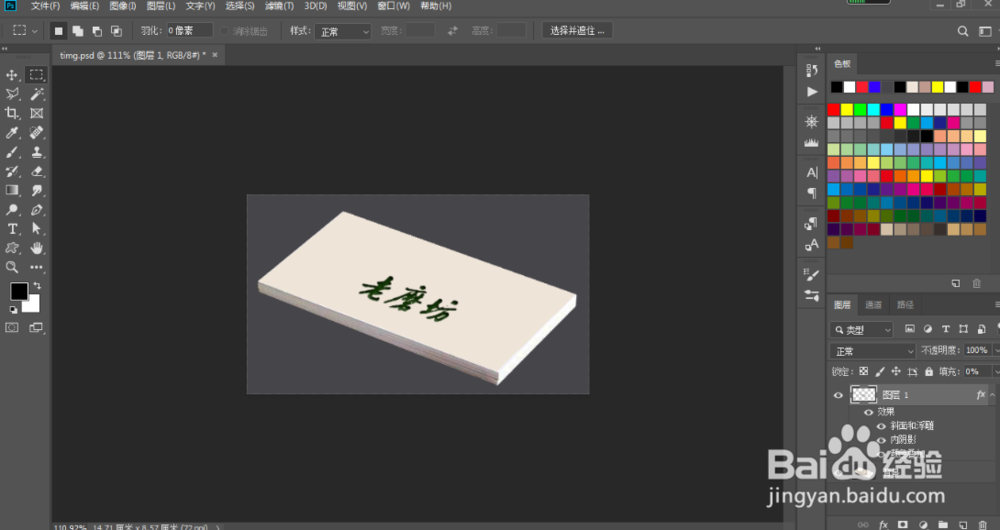Switch to the 通道 tab
The image size is (1000, 530).
[x=873, y=305]
